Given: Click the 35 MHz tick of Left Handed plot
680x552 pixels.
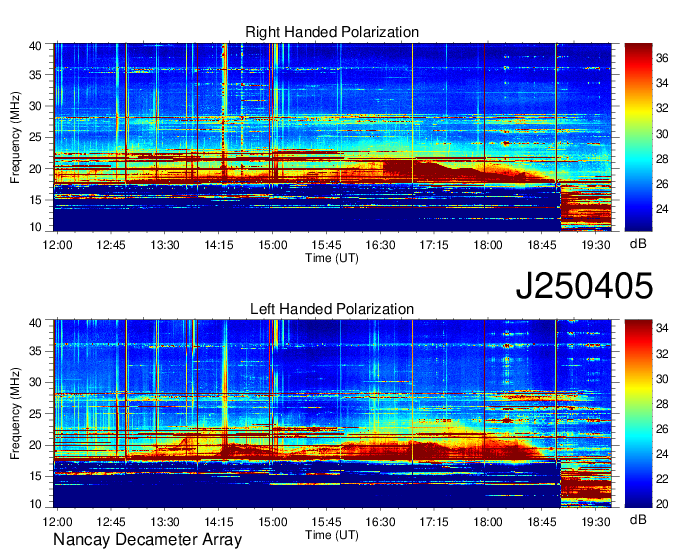Looking at the screenshot, I should click(36, 351).
